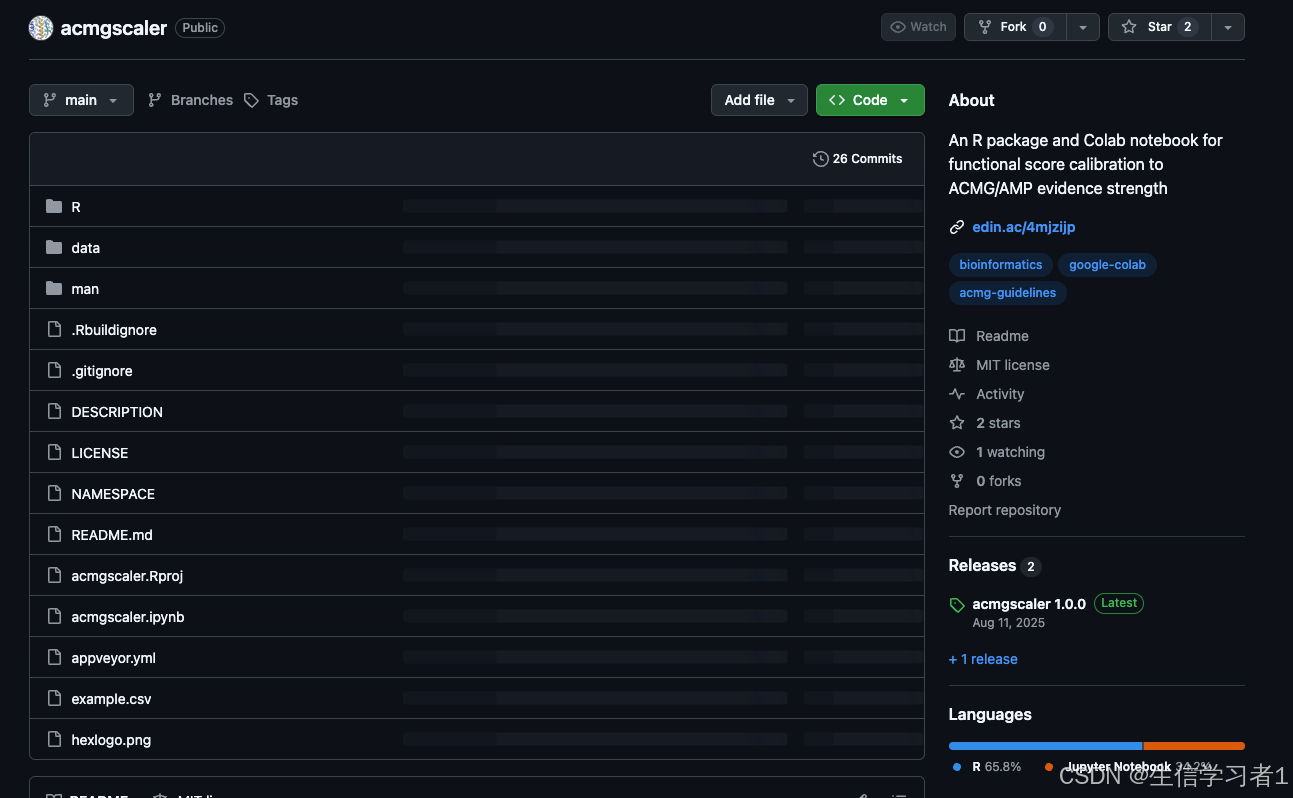
Task: Click the file icon beside LICENSE
Action: pos(54,453)
